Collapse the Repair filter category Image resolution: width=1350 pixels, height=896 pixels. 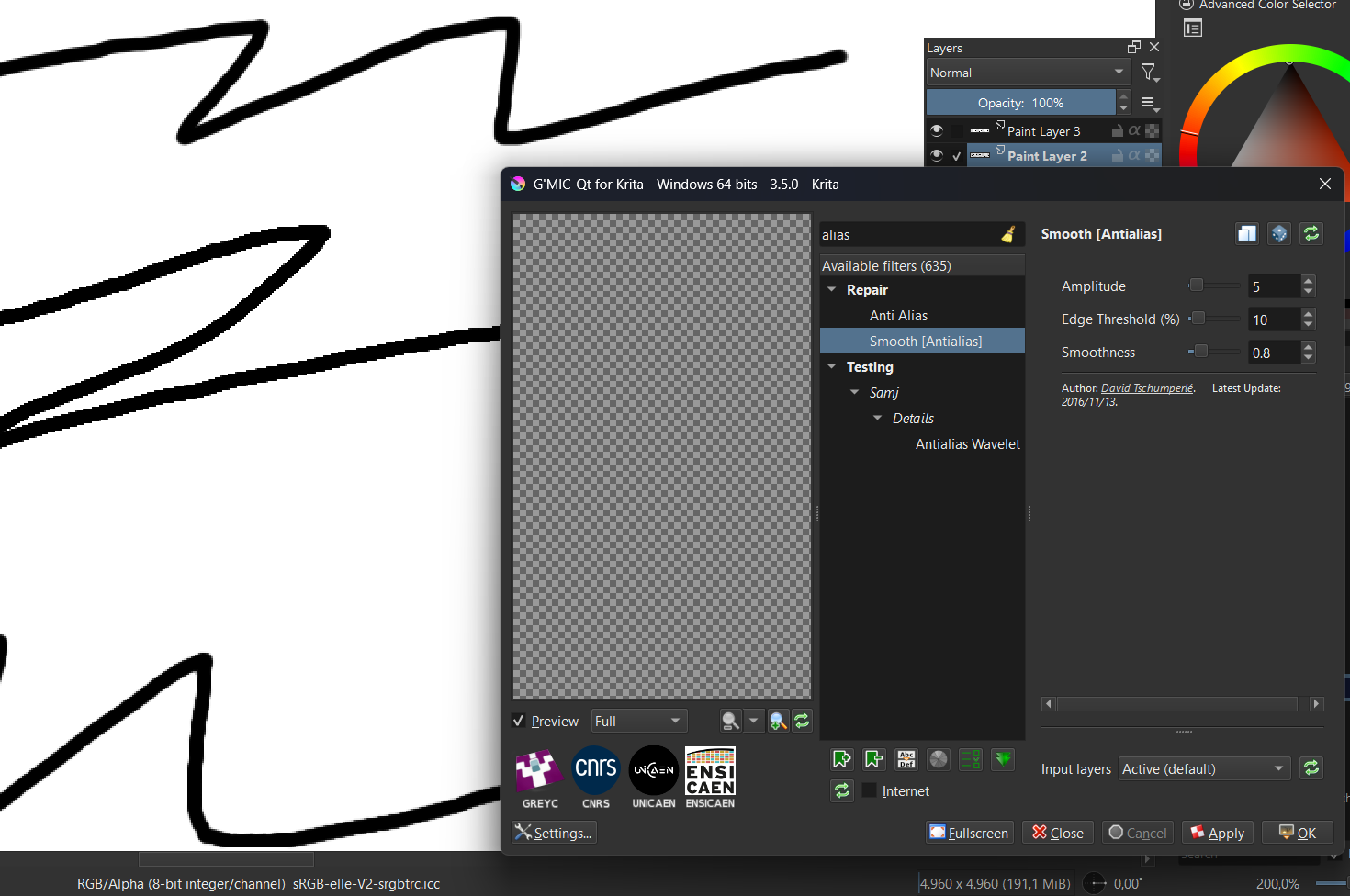(832, 290)
